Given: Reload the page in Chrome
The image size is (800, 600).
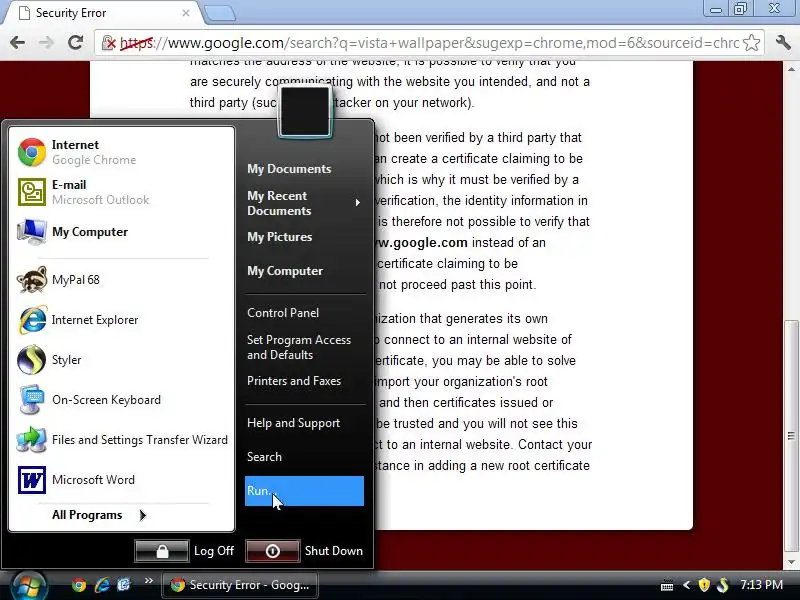Looking at the screenshot, I should [x=76, y=43].
